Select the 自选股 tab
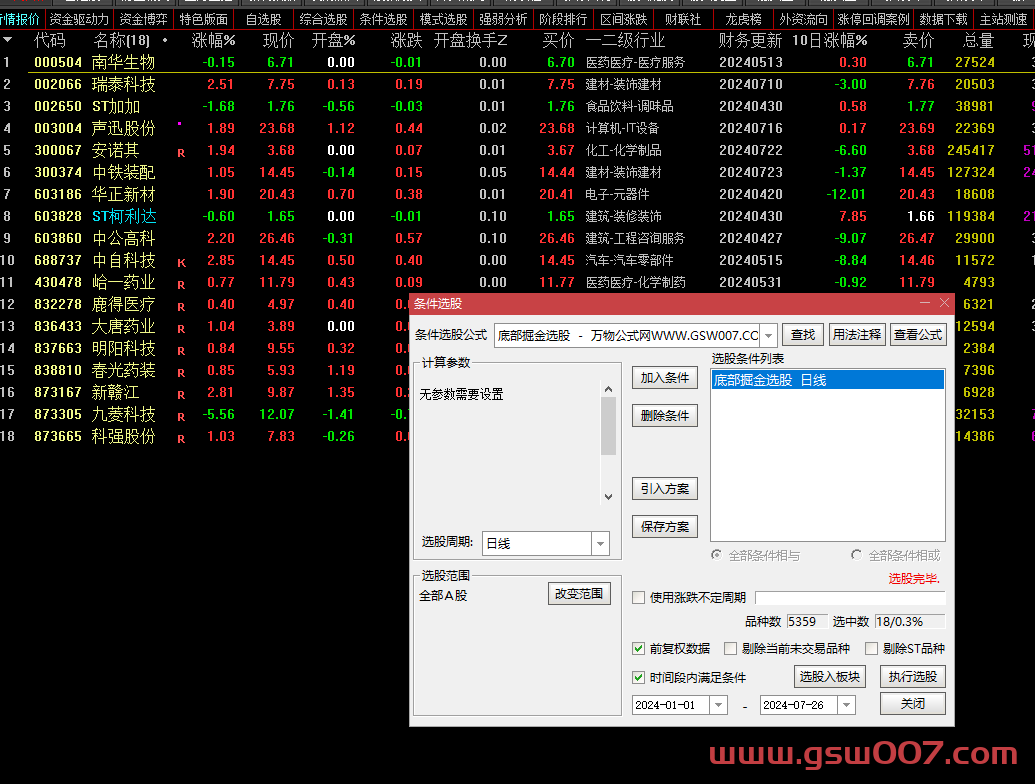Image resolution: width=1035 pixels, height=784 pixels. [263, 20]
